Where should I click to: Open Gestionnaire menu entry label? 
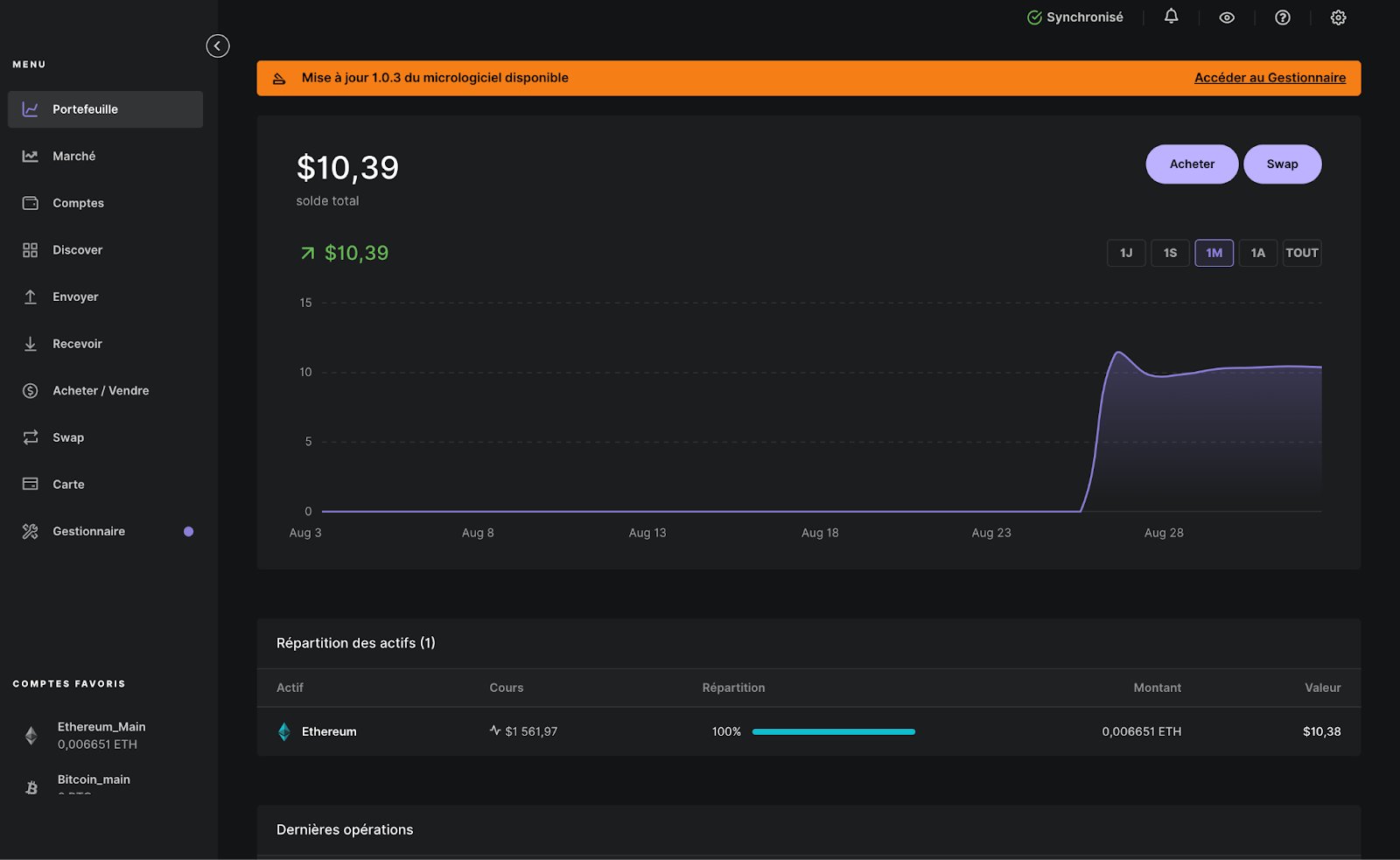88,531
